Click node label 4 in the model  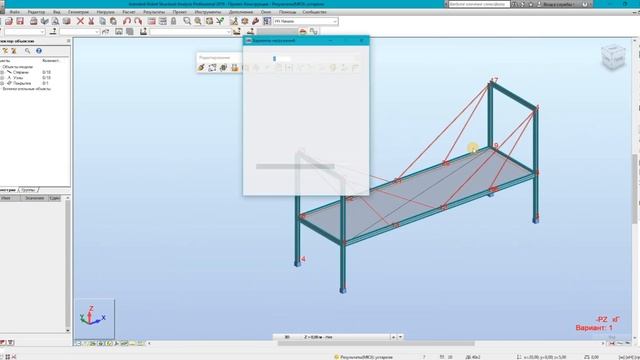[303, 259]
